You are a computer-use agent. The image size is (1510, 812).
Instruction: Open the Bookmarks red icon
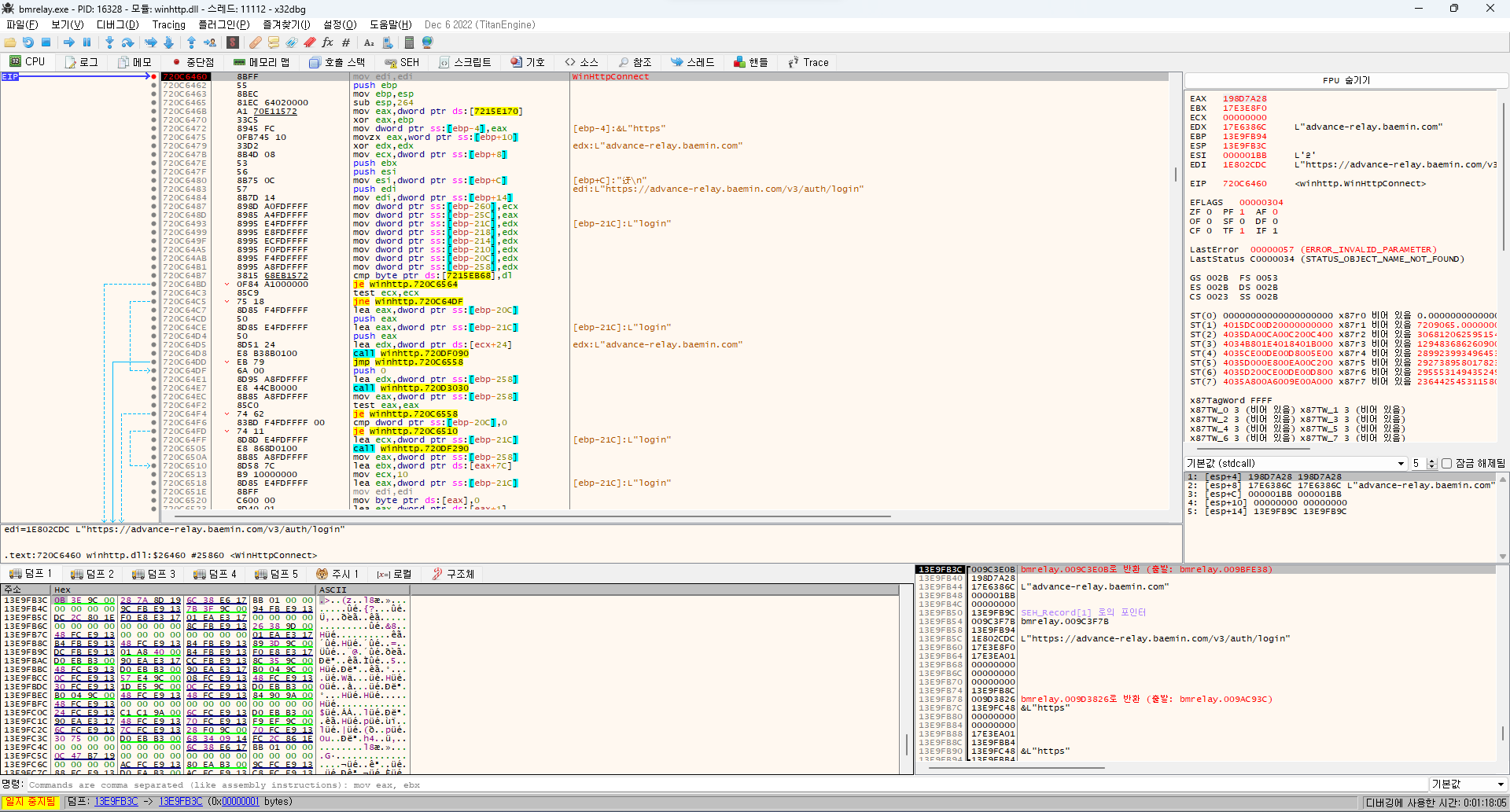(x=310, y=42)
